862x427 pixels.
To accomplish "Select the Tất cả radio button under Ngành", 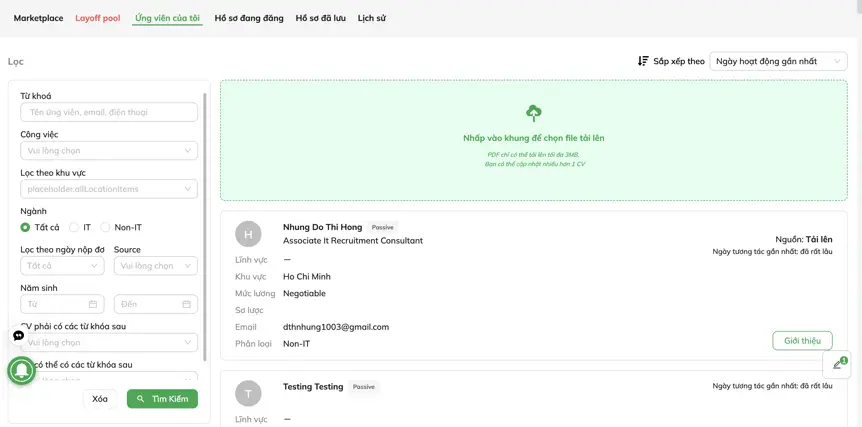I will coord(25,227).
